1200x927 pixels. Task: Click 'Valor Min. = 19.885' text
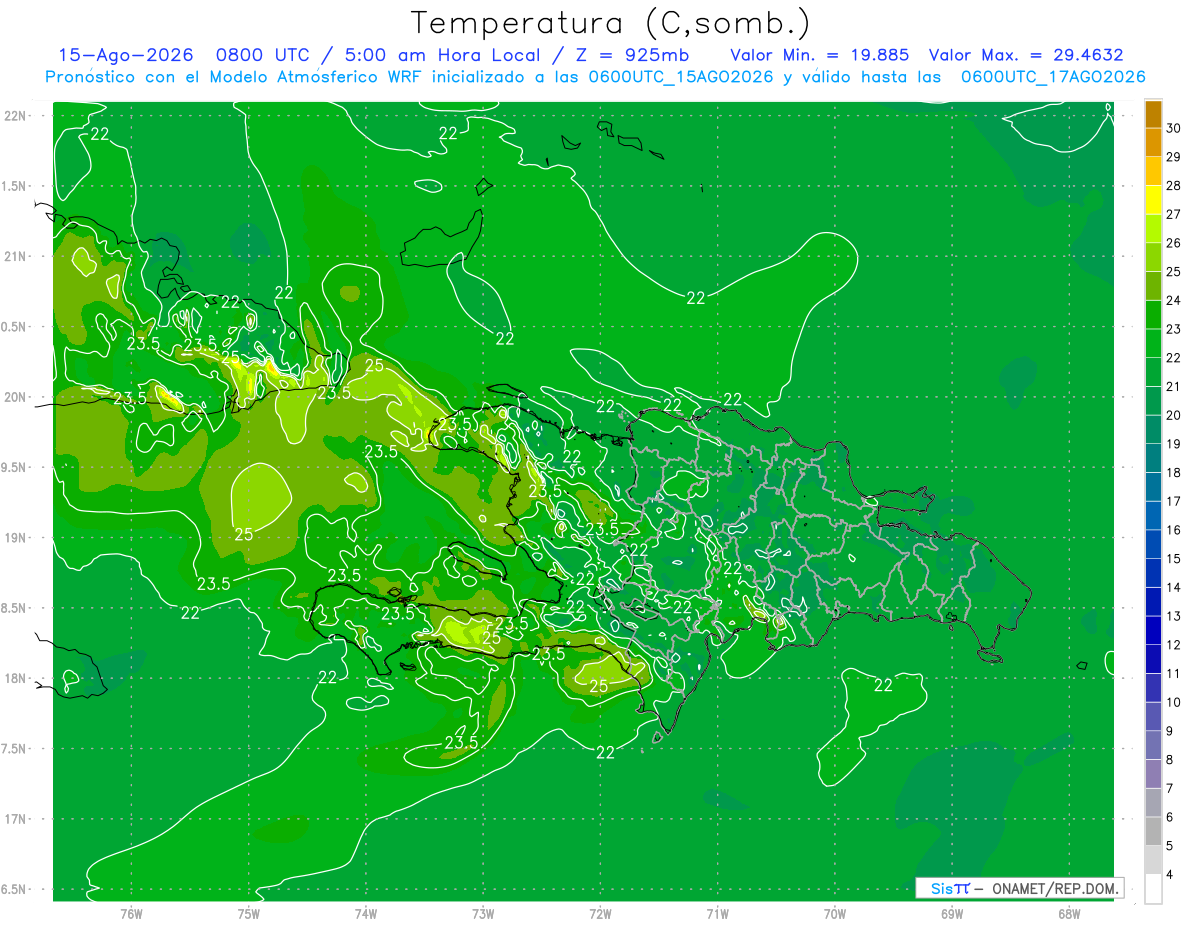tap(820, 55)
